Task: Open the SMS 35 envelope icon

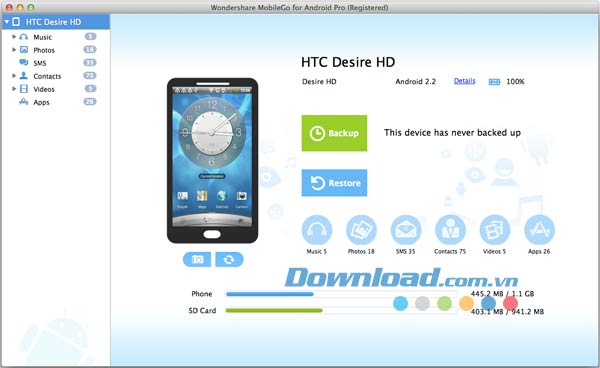Action: pos(406,230)
